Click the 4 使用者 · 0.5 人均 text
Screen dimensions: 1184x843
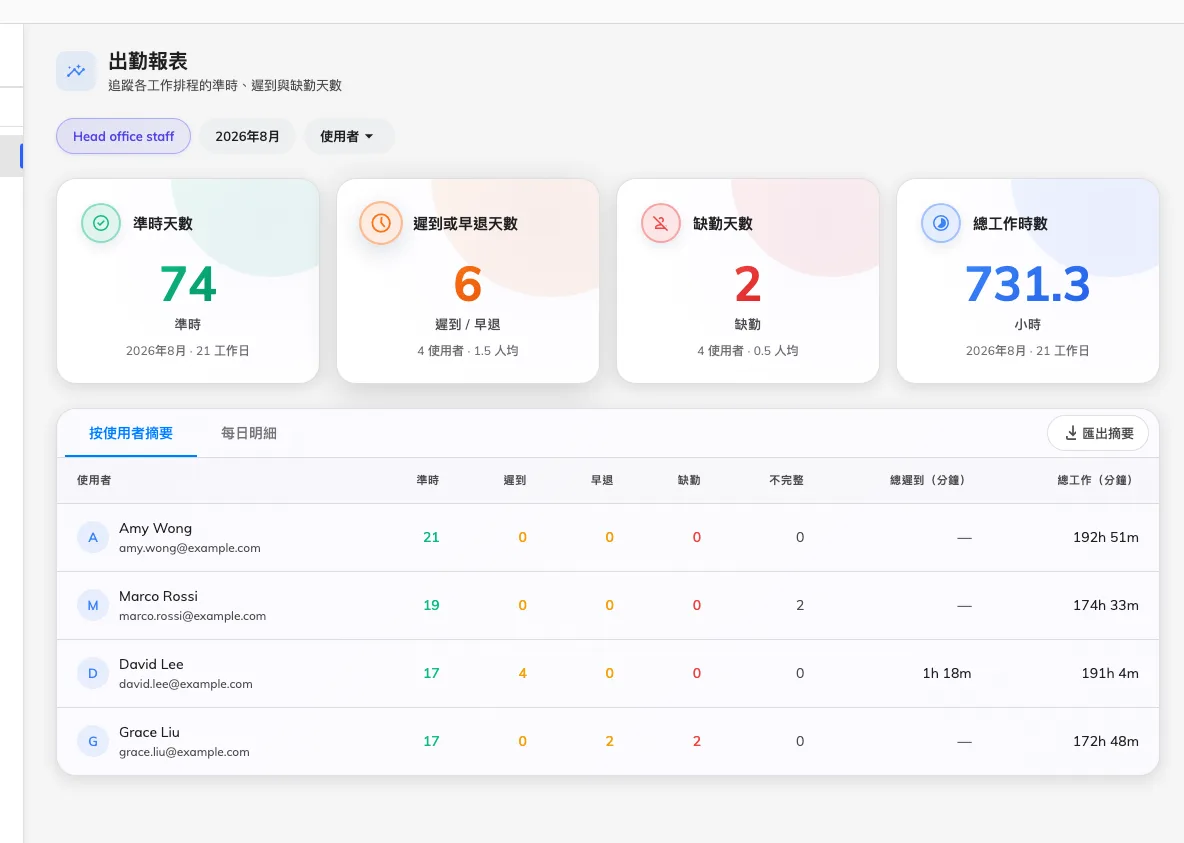click(x=748, y=351)
